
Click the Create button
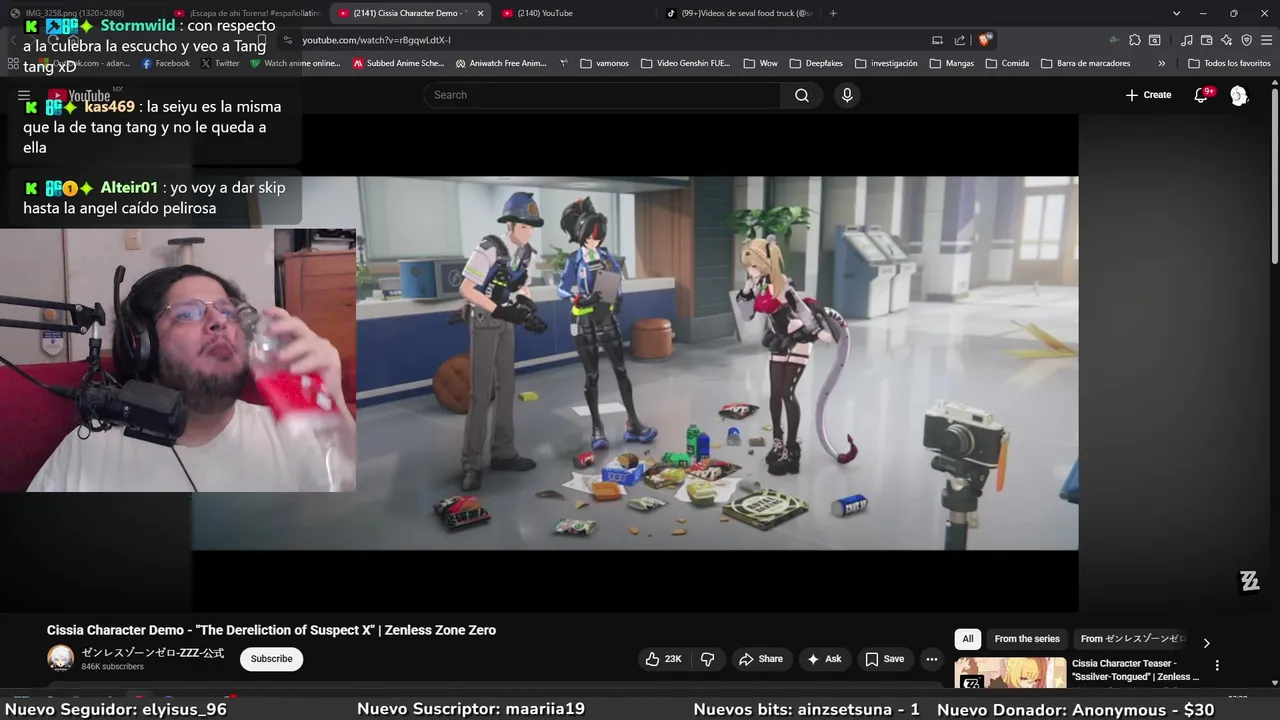[1148, 95]
